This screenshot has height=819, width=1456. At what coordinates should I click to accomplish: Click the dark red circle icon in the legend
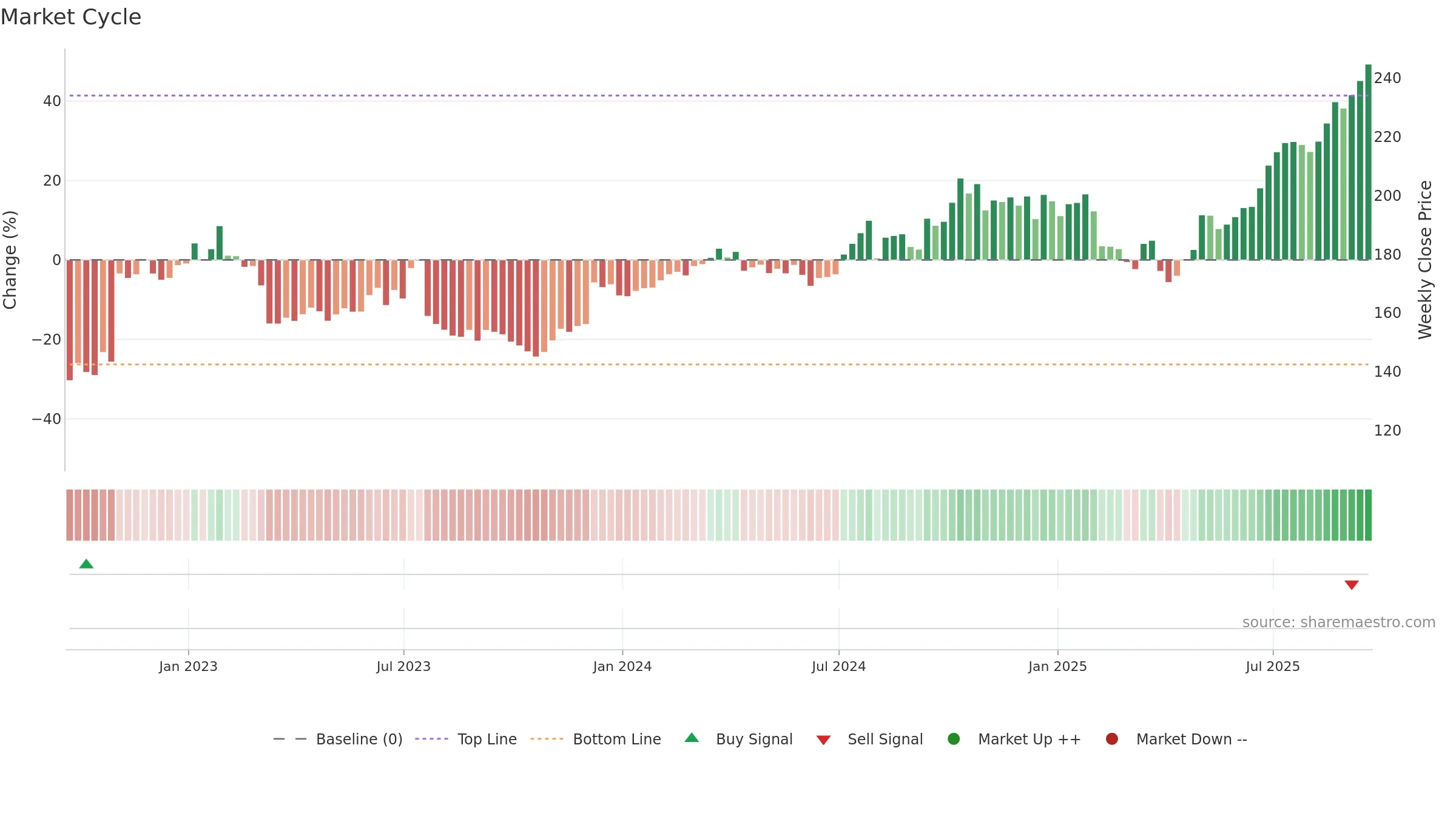point(1112,739)
